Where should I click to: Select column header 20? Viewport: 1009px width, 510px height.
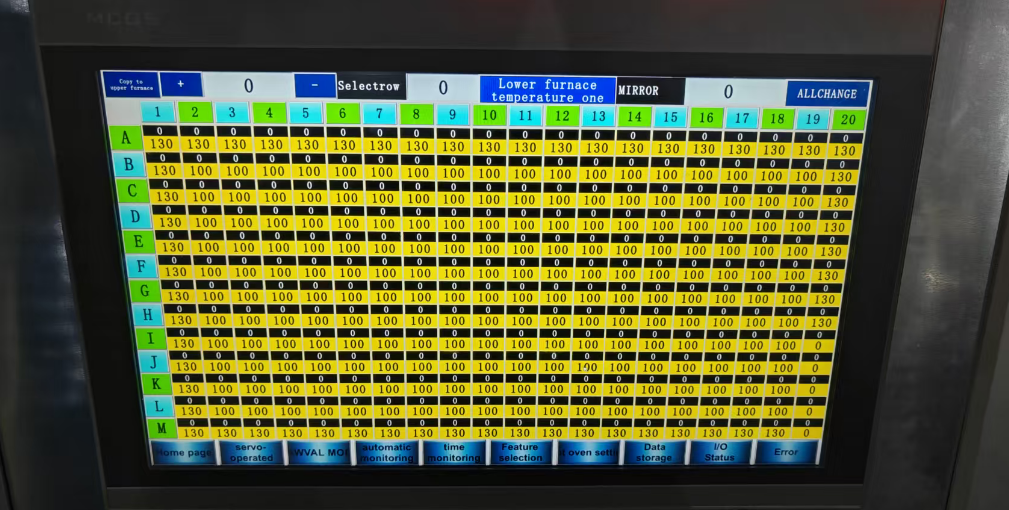pos(848,120)
